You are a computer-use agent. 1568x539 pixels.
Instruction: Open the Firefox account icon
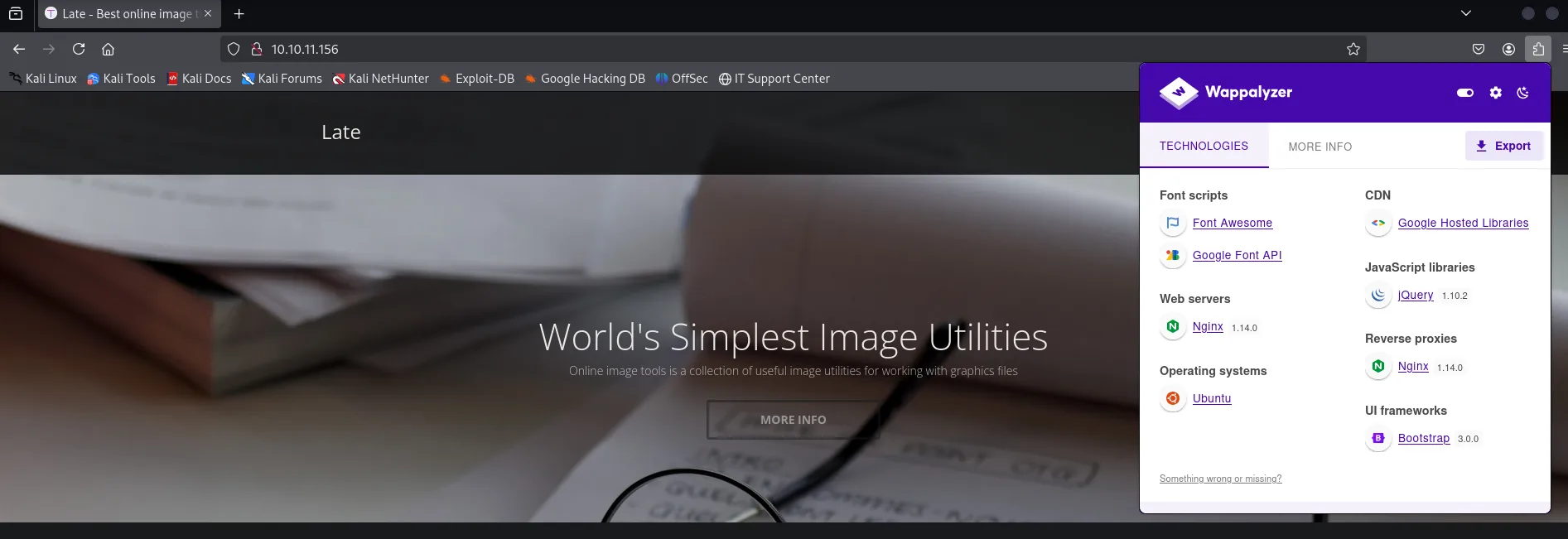tap(1508, 49)
